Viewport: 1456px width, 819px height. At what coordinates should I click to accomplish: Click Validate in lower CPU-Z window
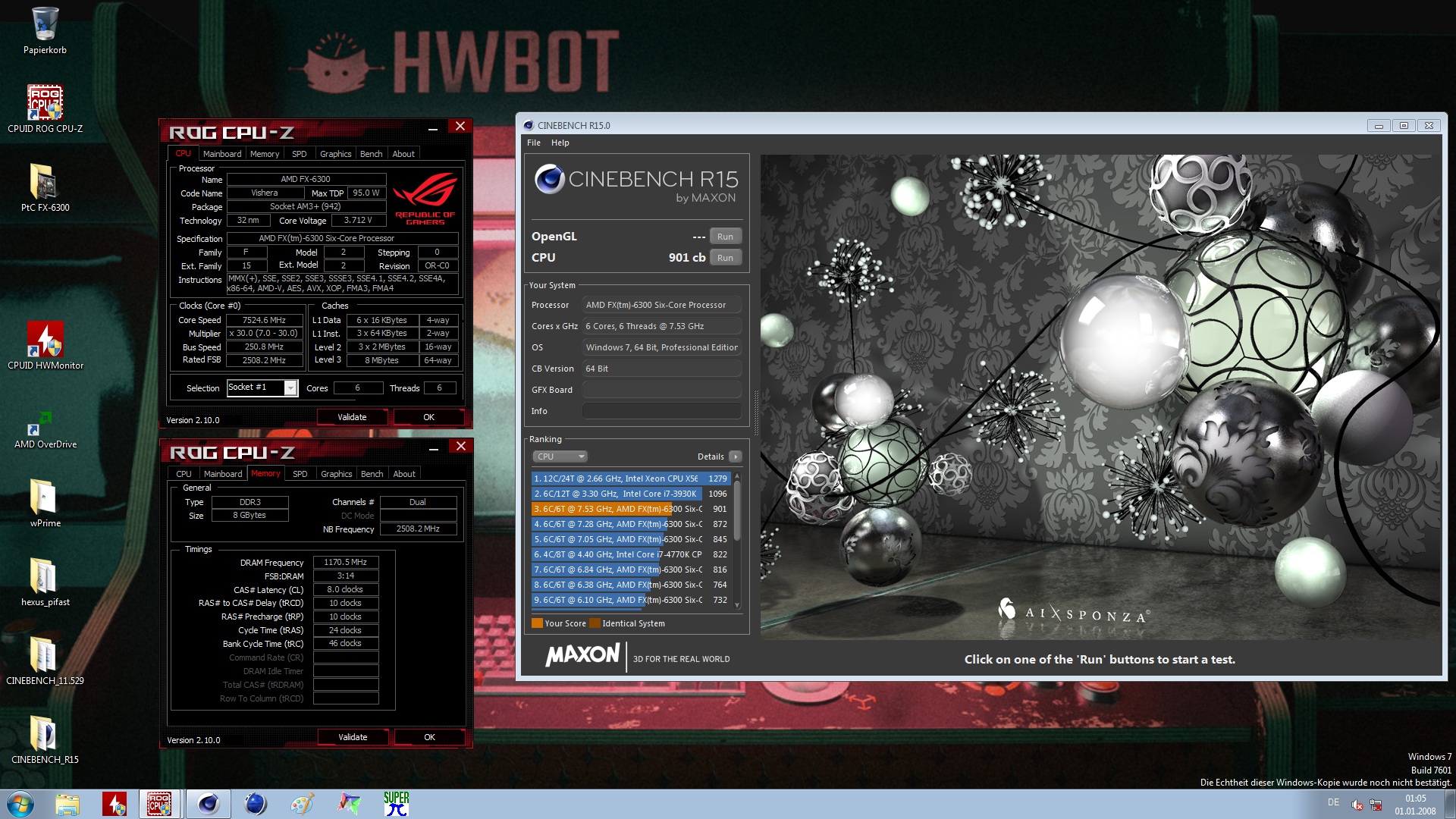click(x=353, y=737)
